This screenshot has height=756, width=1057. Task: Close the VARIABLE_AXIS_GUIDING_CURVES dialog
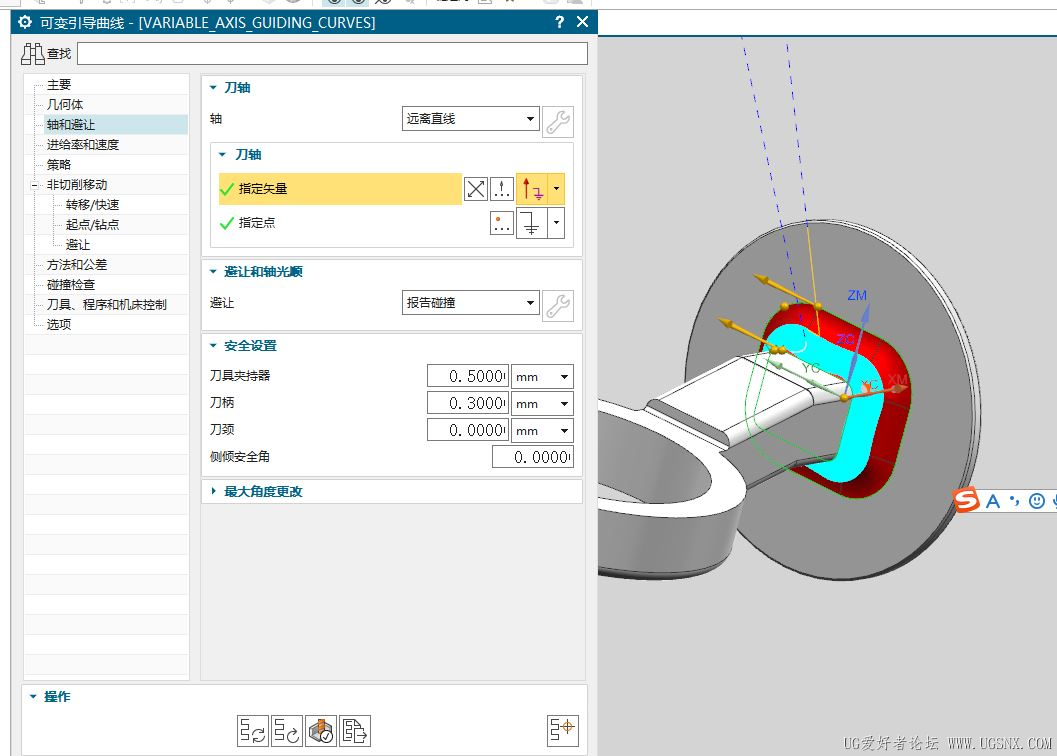tap(582, 22)
